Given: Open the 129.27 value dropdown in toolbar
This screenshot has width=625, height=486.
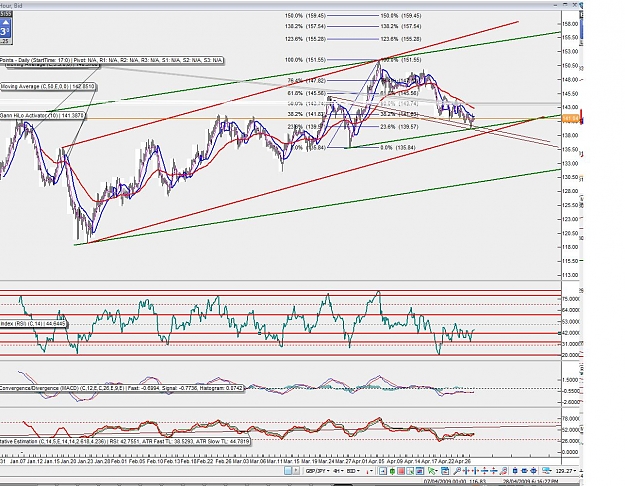Looking at the screenshot, I should pos(566,471).
